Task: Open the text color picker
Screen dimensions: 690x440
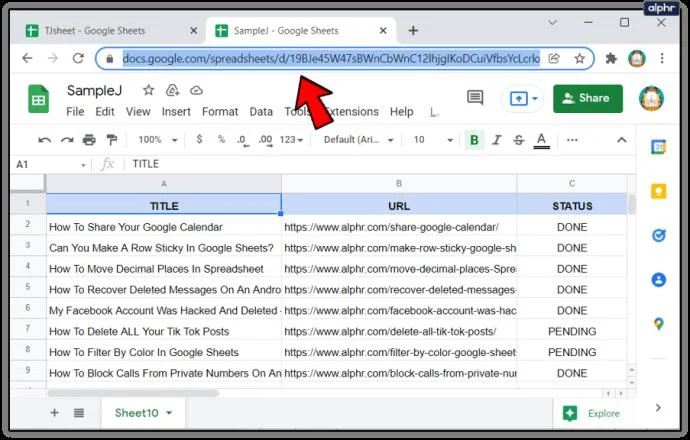Action: tap(541, 140)
